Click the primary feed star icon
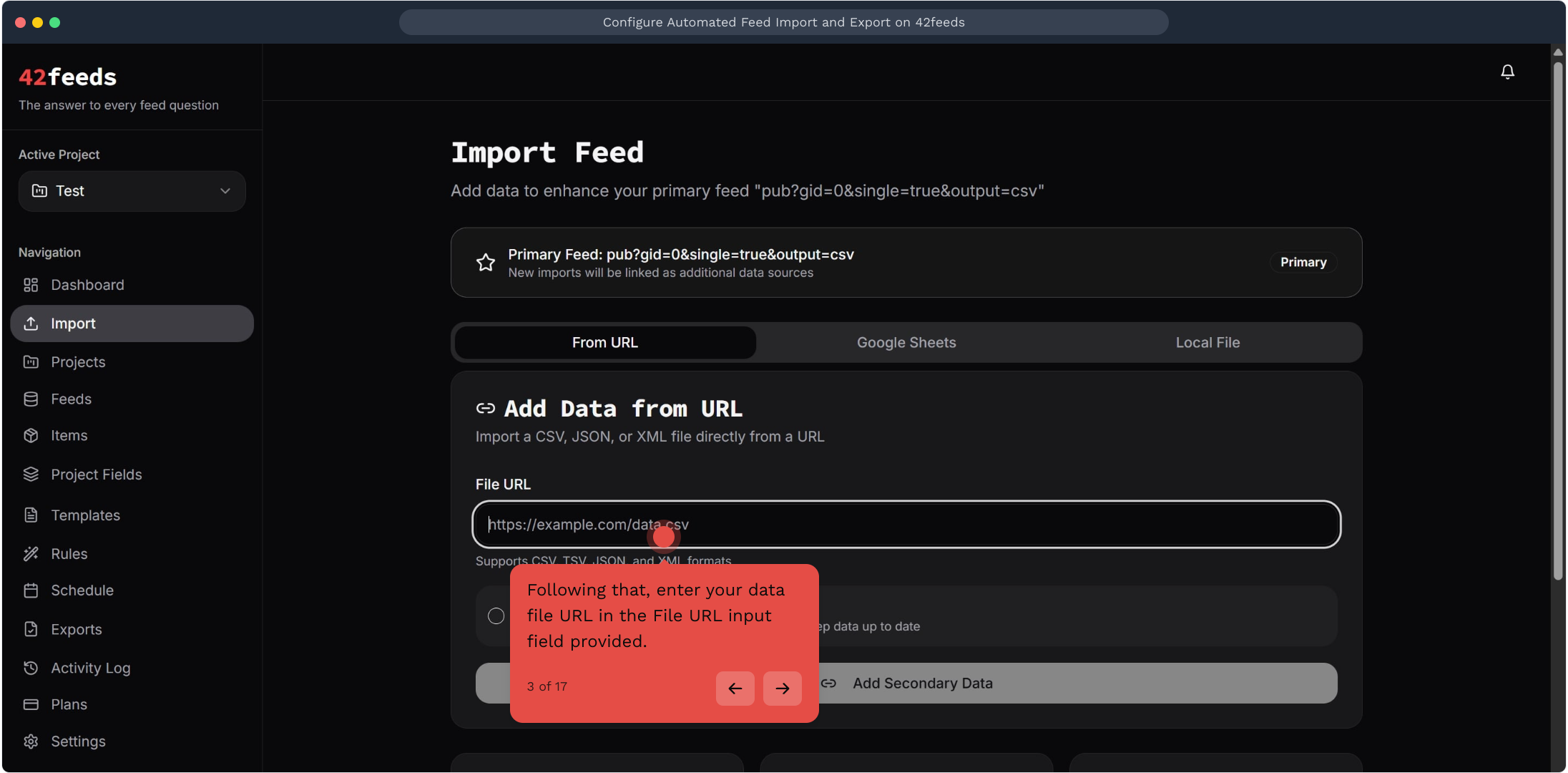Screen dimensions: 1568x773 [486, 263]
